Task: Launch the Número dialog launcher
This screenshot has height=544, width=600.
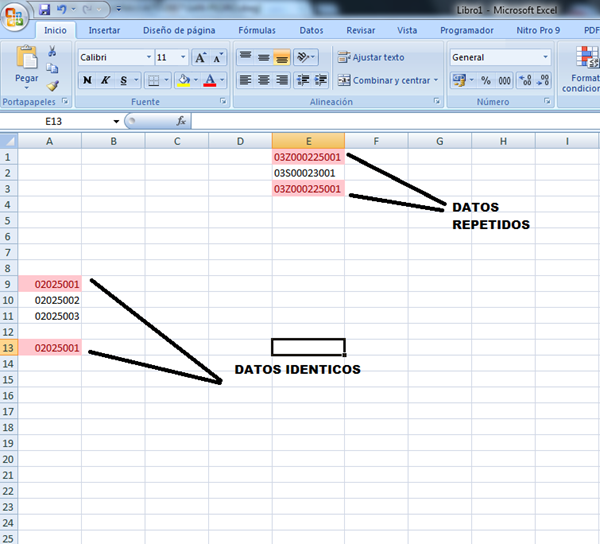Action: [547, 101]
